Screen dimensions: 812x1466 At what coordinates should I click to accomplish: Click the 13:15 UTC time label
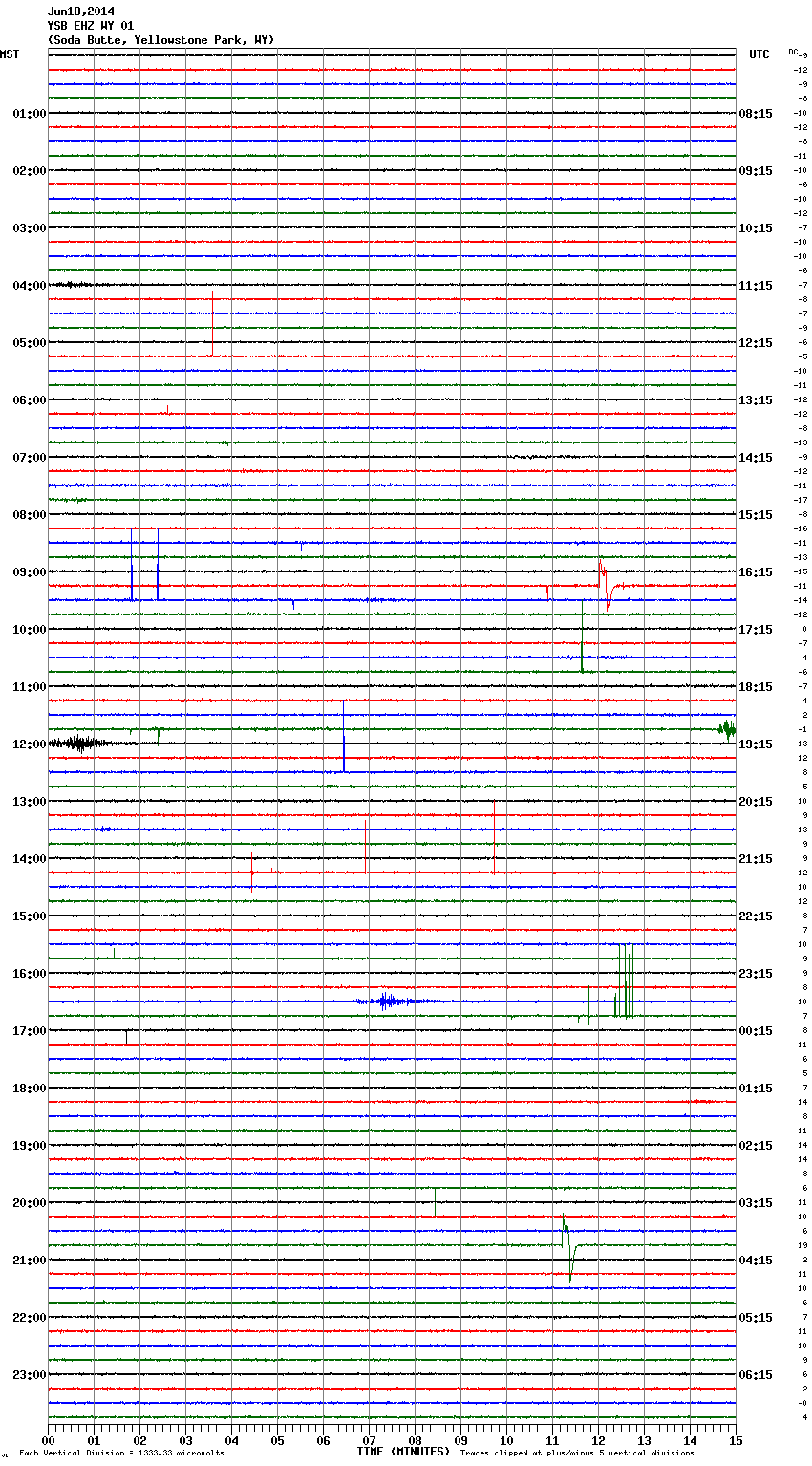point(756,400)
